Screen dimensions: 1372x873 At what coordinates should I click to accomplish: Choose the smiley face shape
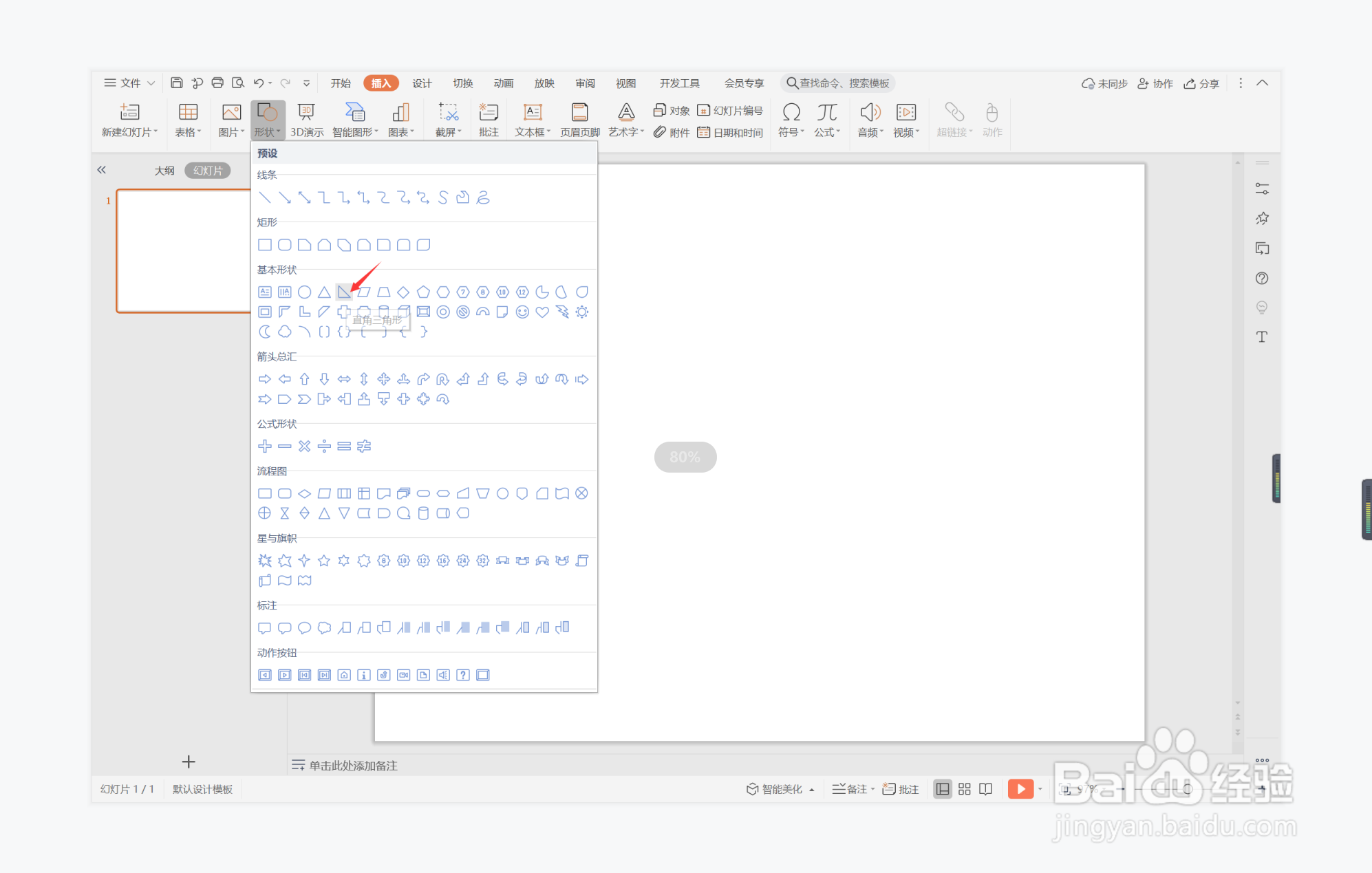[x=523, y=312]
